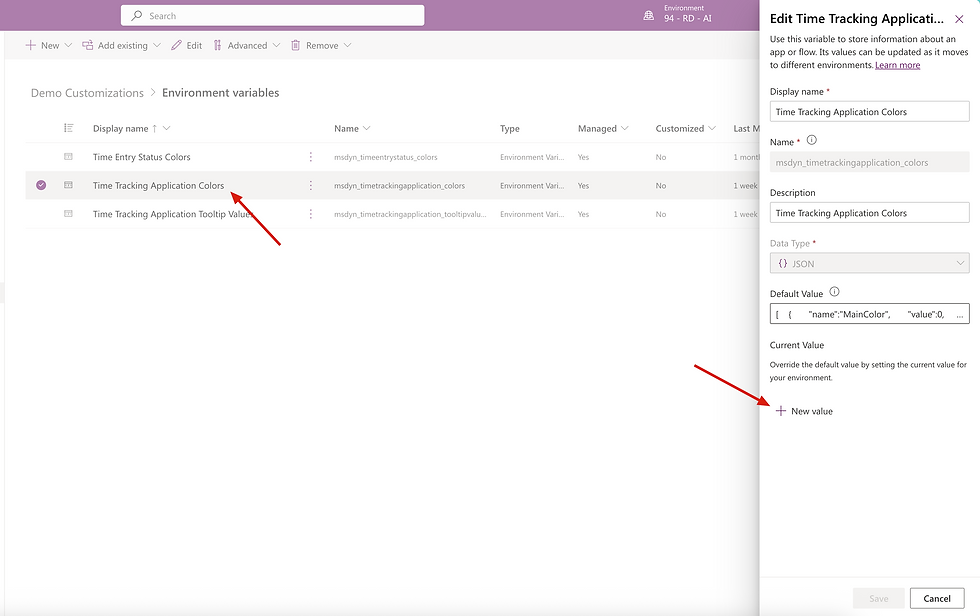Viewport: 980px width, 616px height.
Task: Open more options for Time Entry Status Colors
Action: [311, 157]
